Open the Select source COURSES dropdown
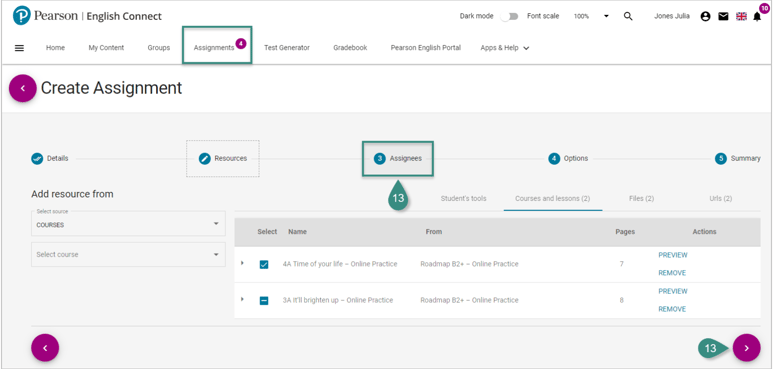 click(128, 223)
